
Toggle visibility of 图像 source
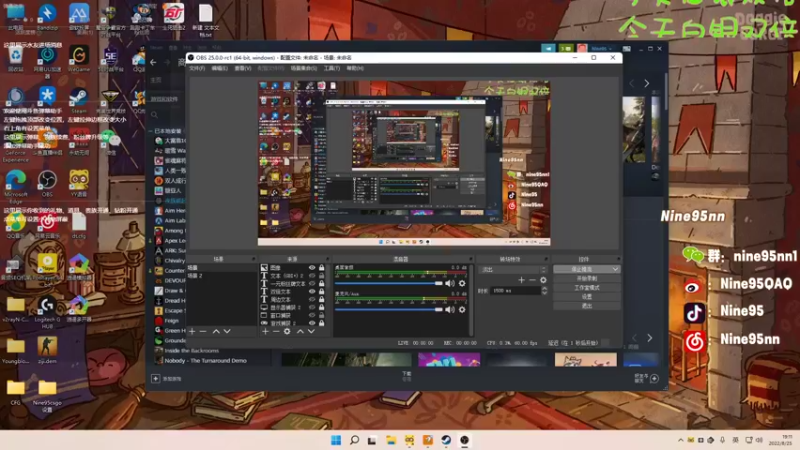point(312,268)
